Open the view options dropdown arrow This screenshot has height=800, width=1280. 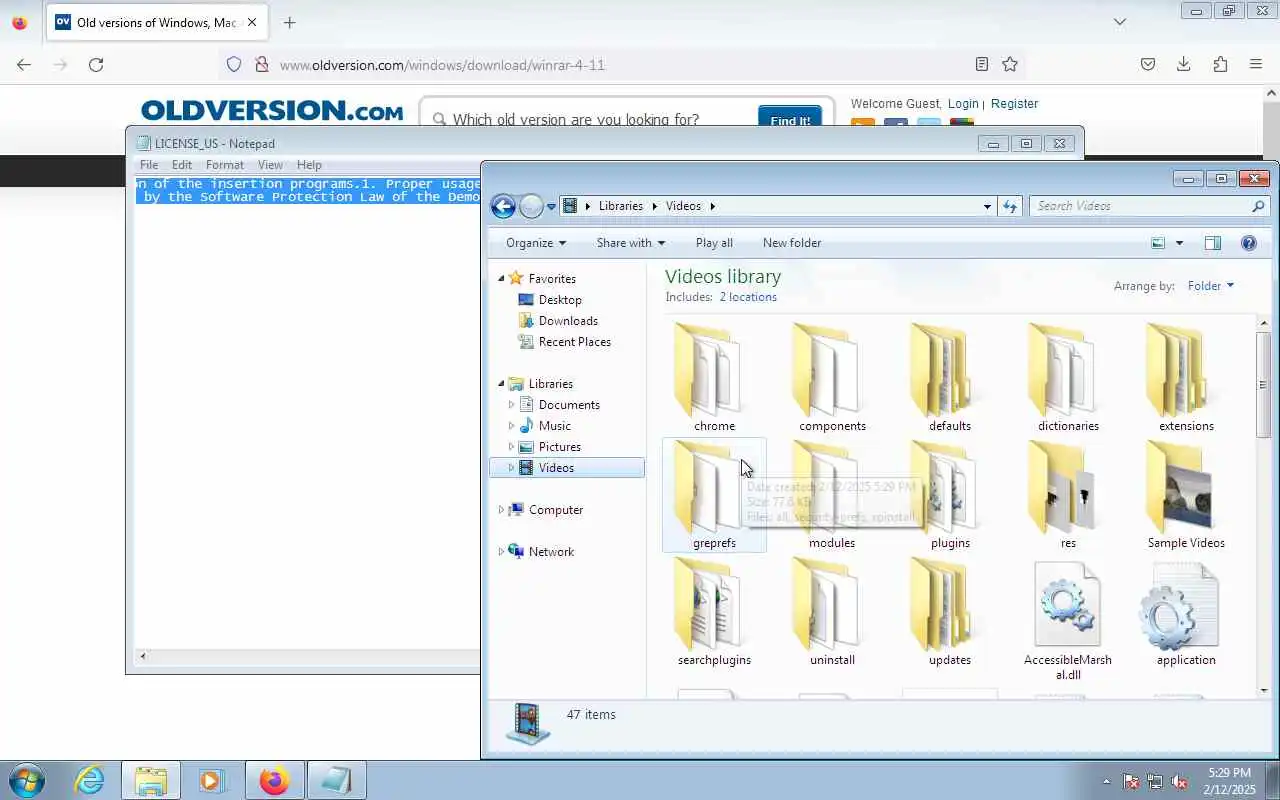(1179, 243)
